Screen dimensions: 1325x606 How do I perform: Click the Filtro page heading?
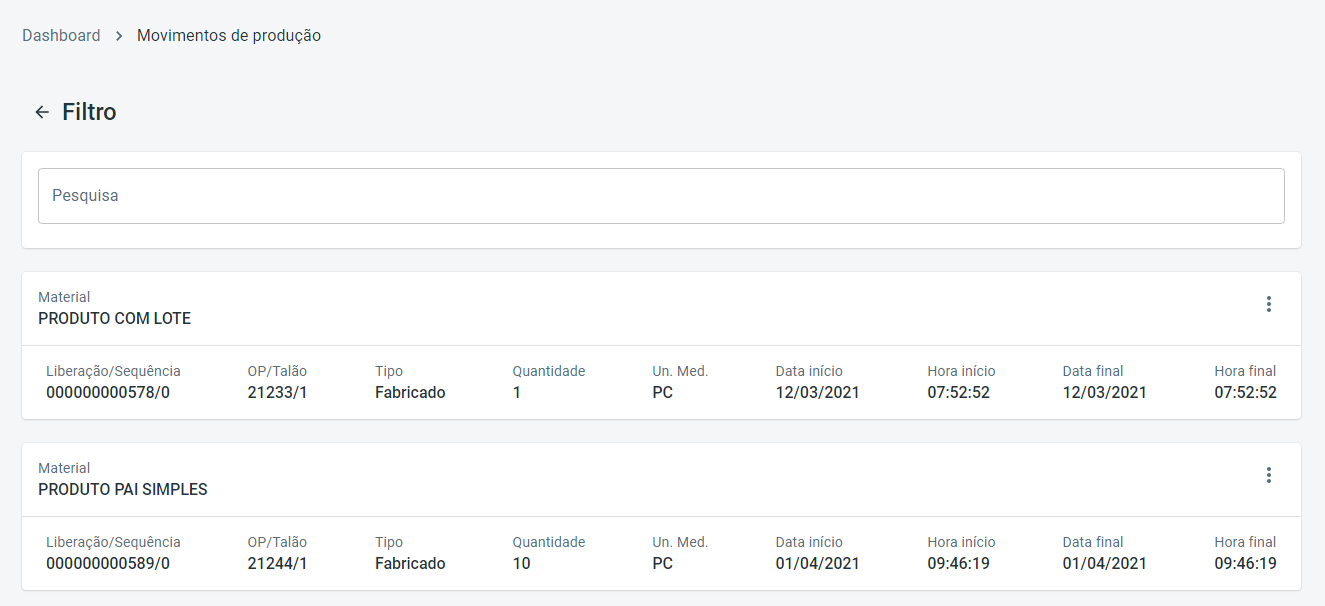[x=89, y=112]
